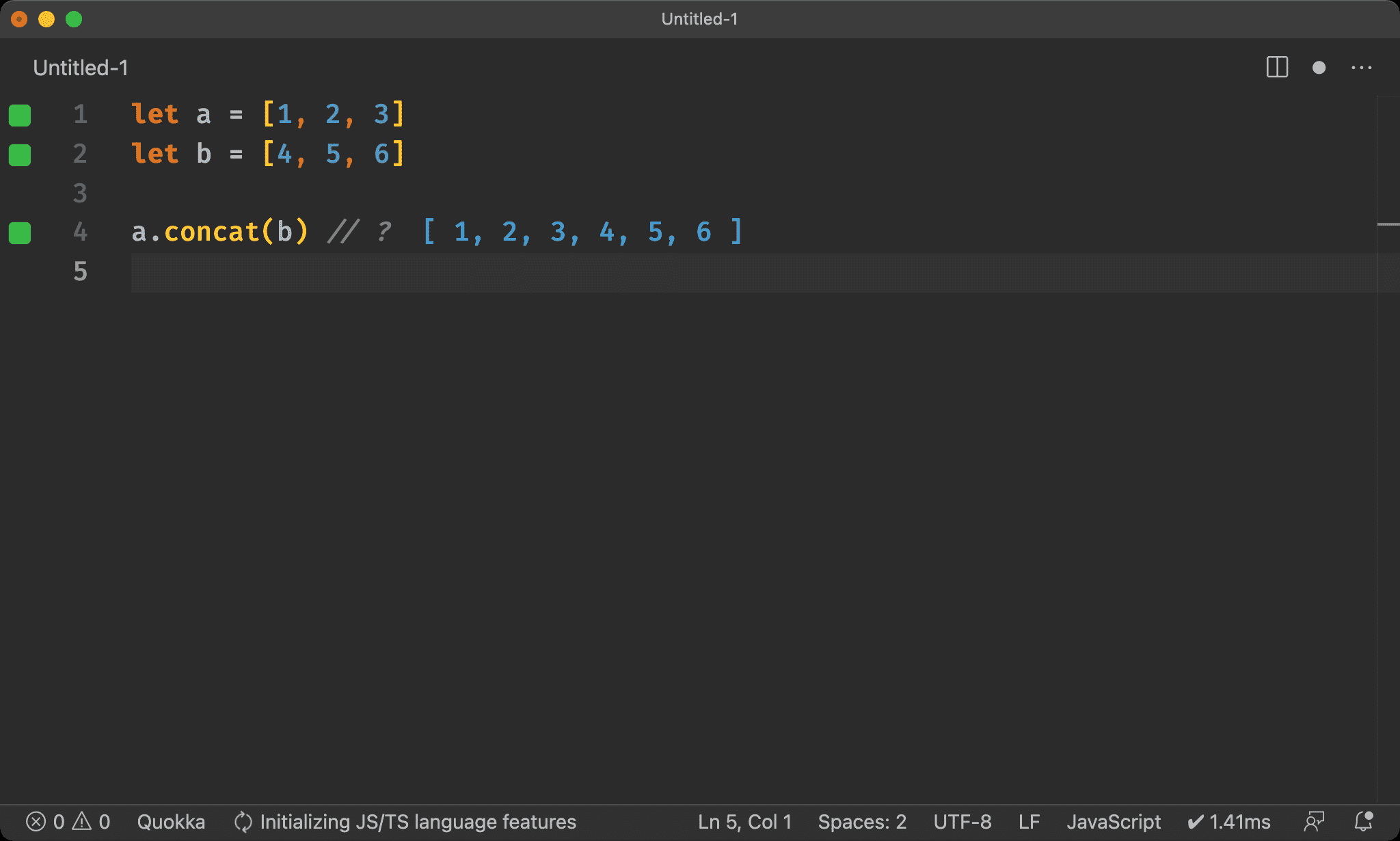Click the split editor icon
The image size is (1400, 841).
[x=1277, y=68]
